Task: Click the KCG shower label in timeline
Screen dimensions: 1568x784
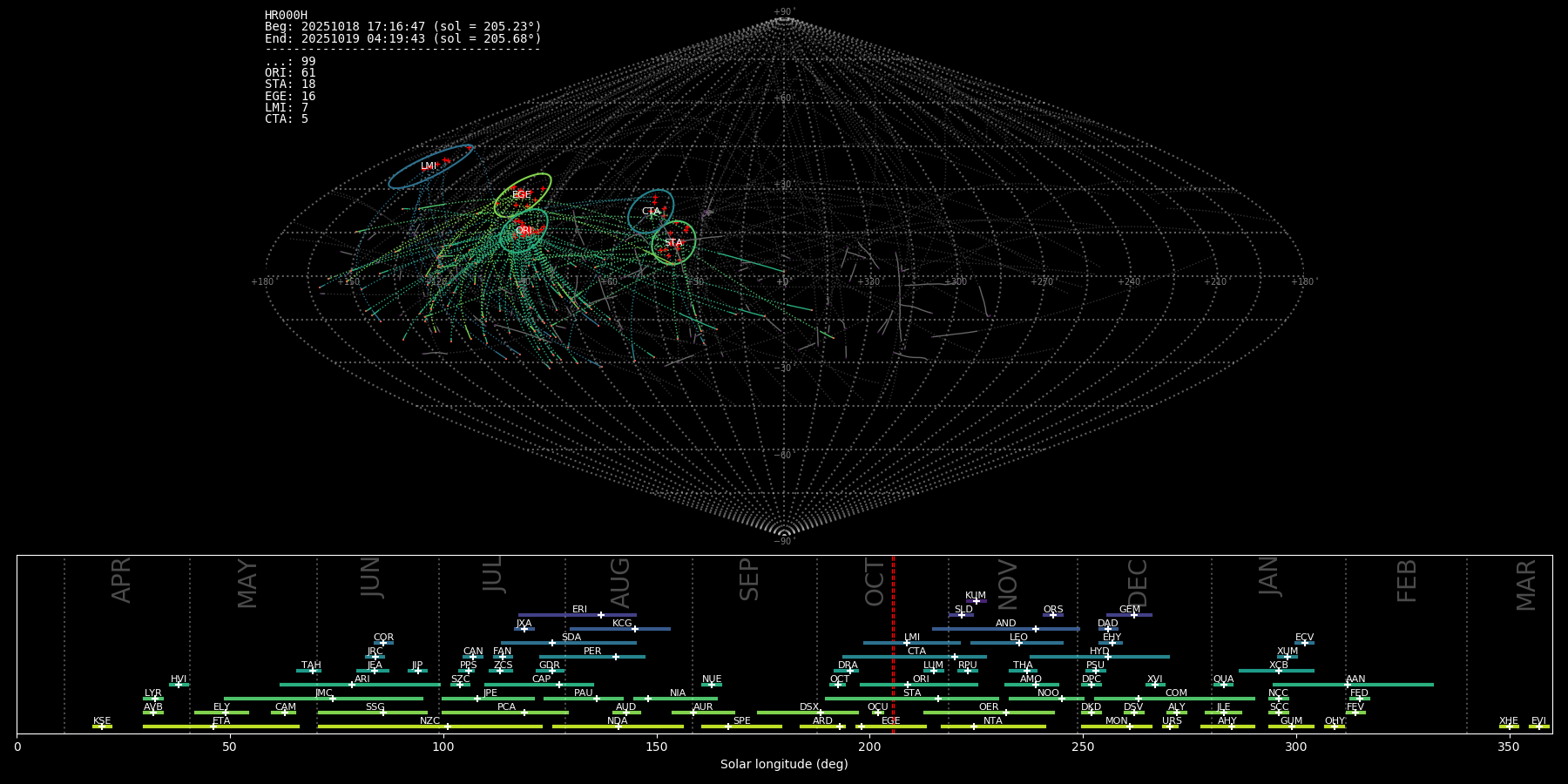Action: coord(622,624)
